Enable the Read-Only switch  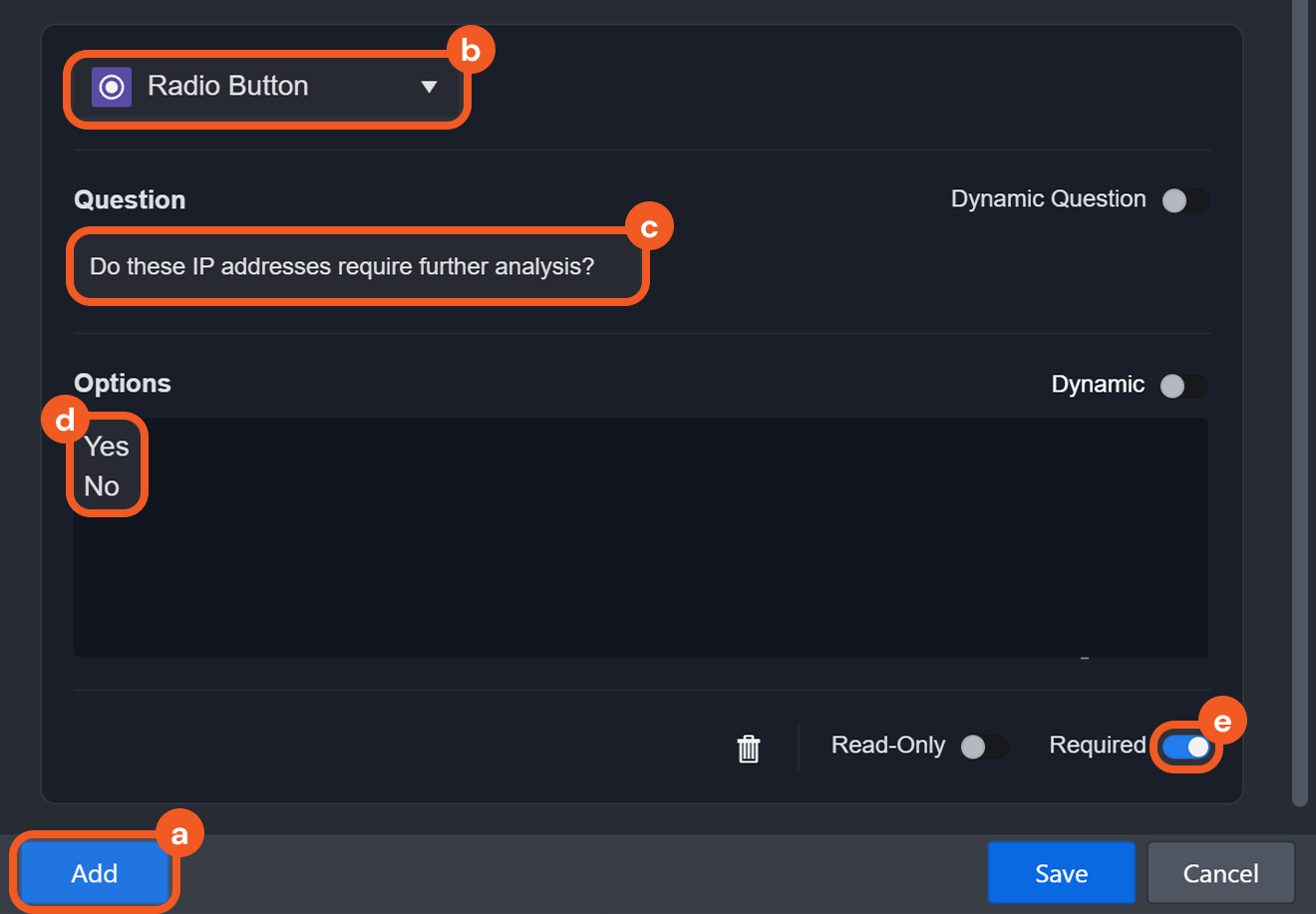[983, 747]
